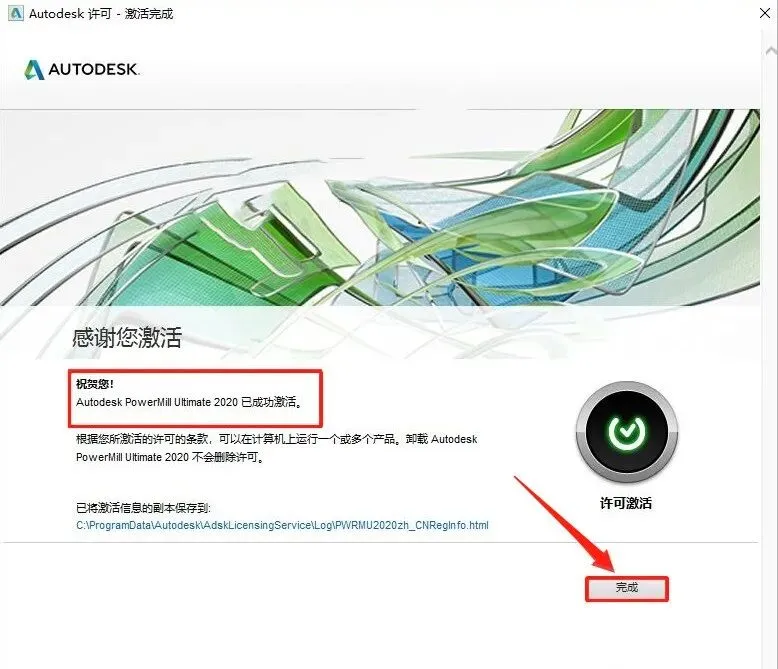Click the Autodesk app icon in title bar

[16, 13]
